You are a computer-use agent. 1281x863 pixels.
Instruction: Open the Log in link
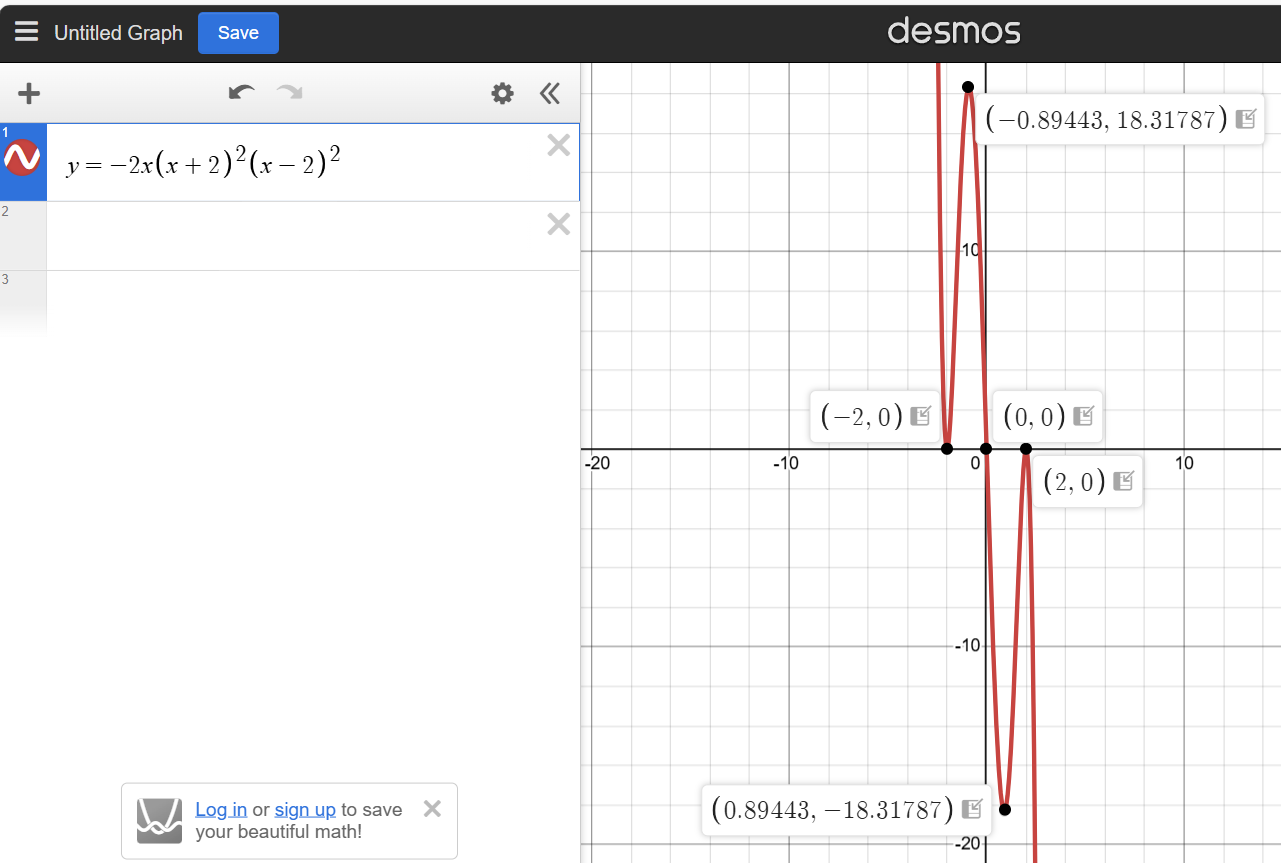[221, 810]
